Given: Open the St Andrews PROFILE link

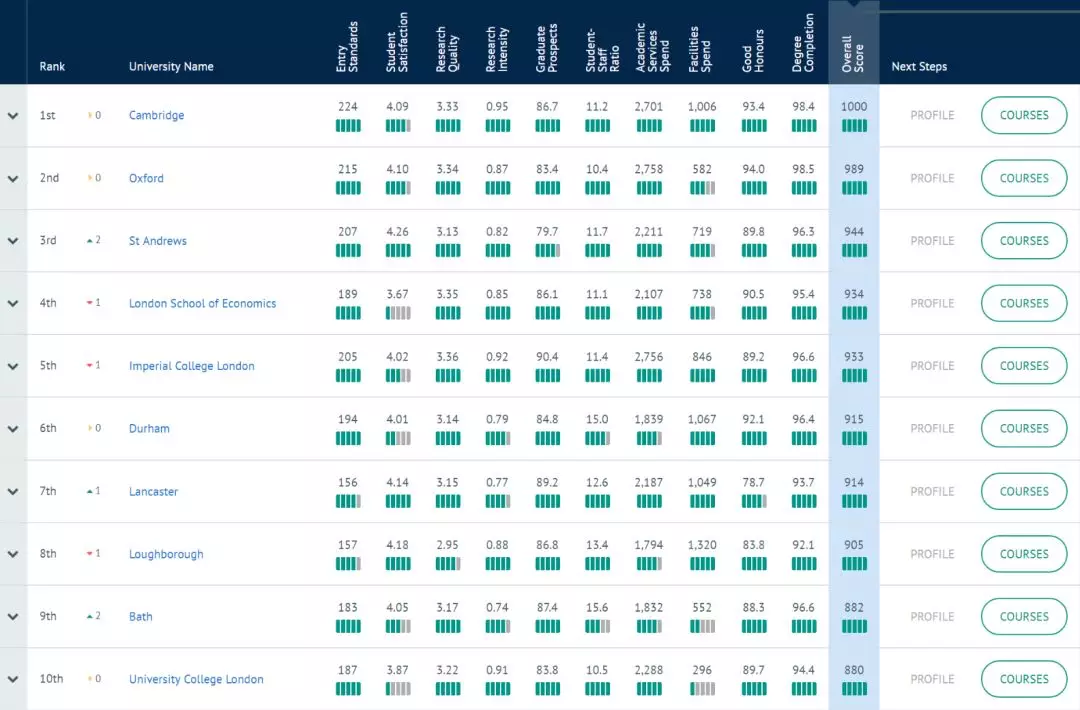Looking at the screenshot, I should coord(932,240).
